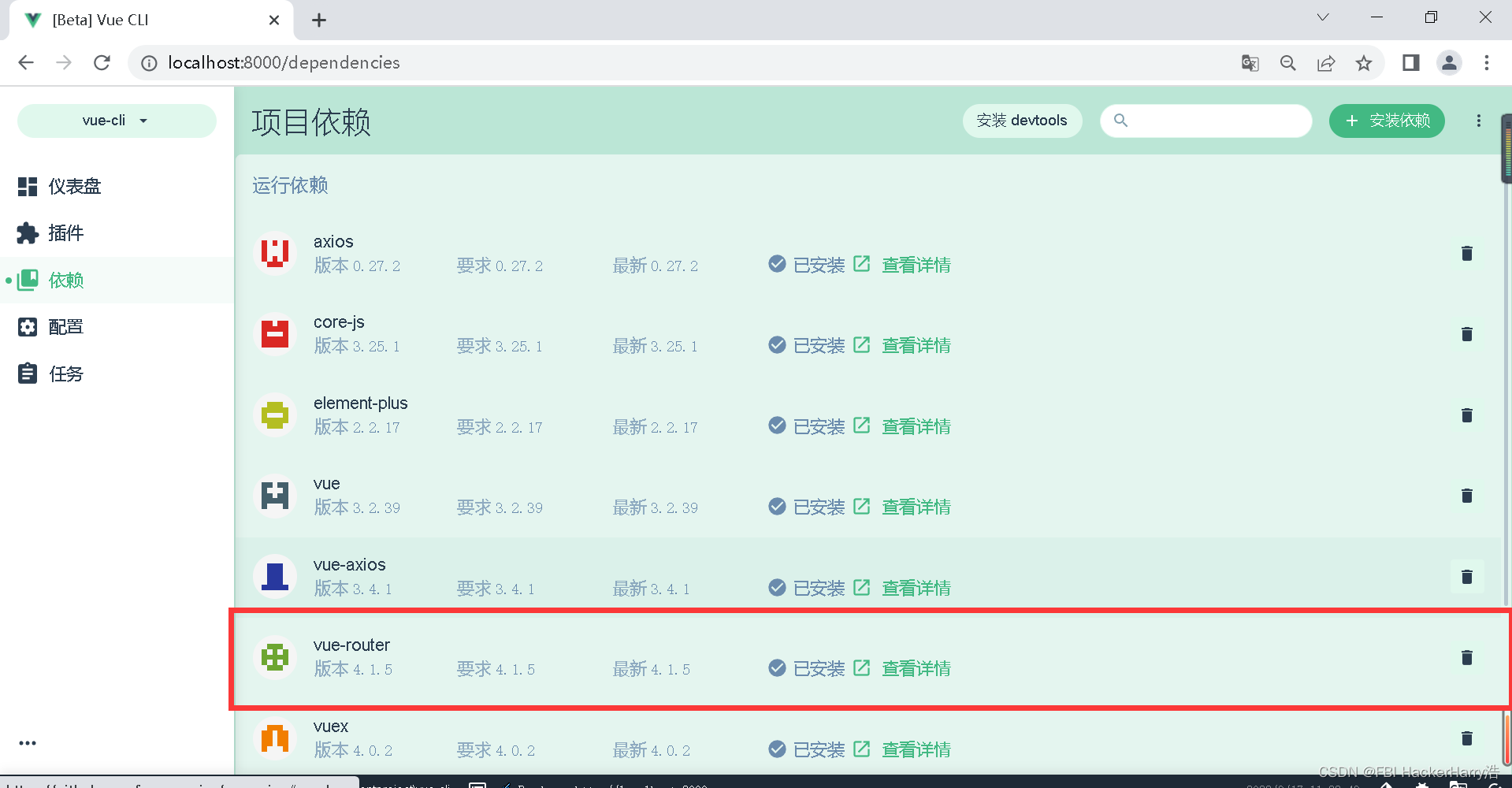
Task: Click 安装 devtools
Action: click(x=1022, y=121)
